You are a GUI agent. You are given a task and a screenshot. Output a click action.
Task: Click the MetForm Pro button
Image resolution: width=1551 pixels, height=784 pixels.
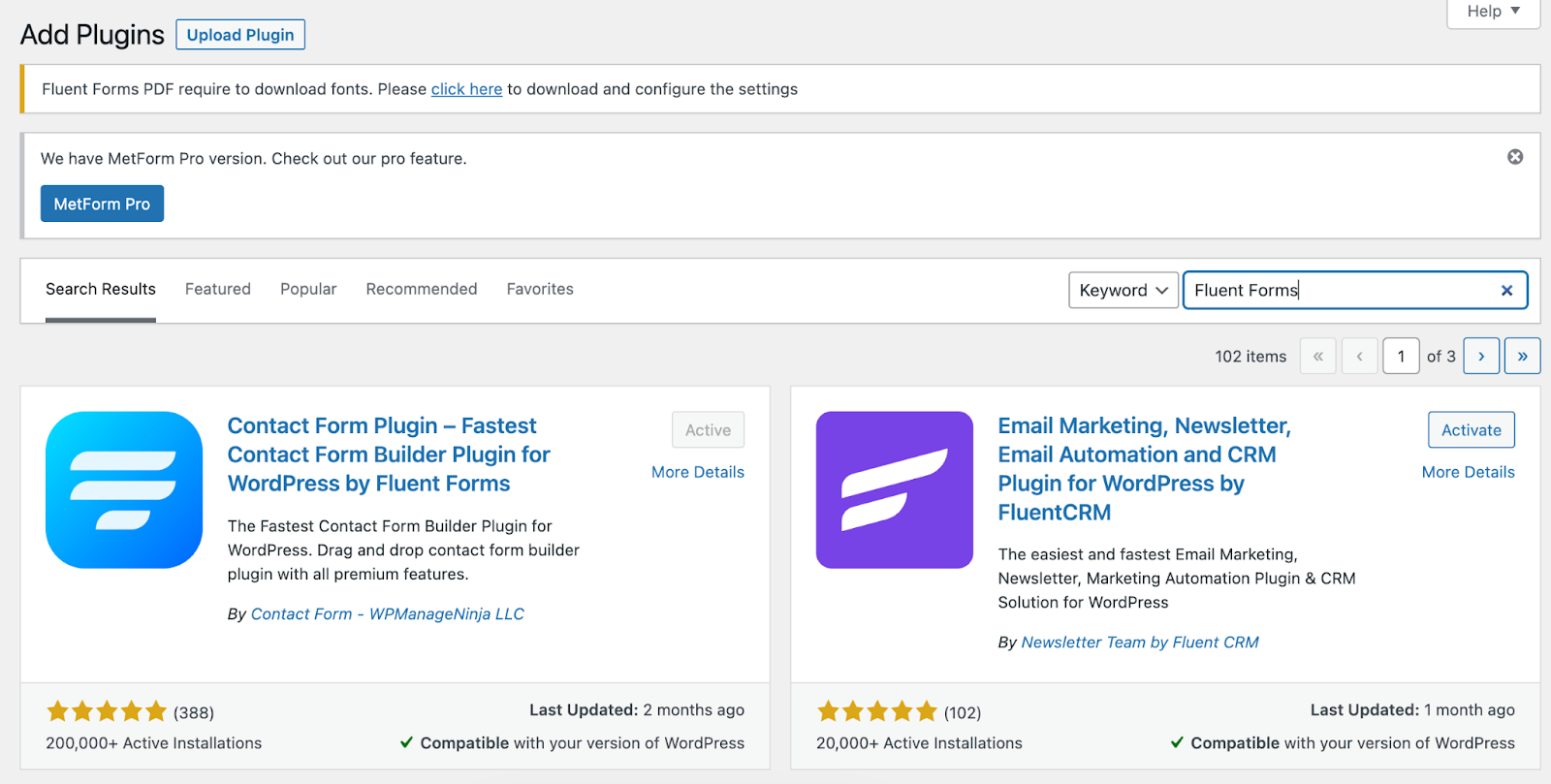pos(102,204)
